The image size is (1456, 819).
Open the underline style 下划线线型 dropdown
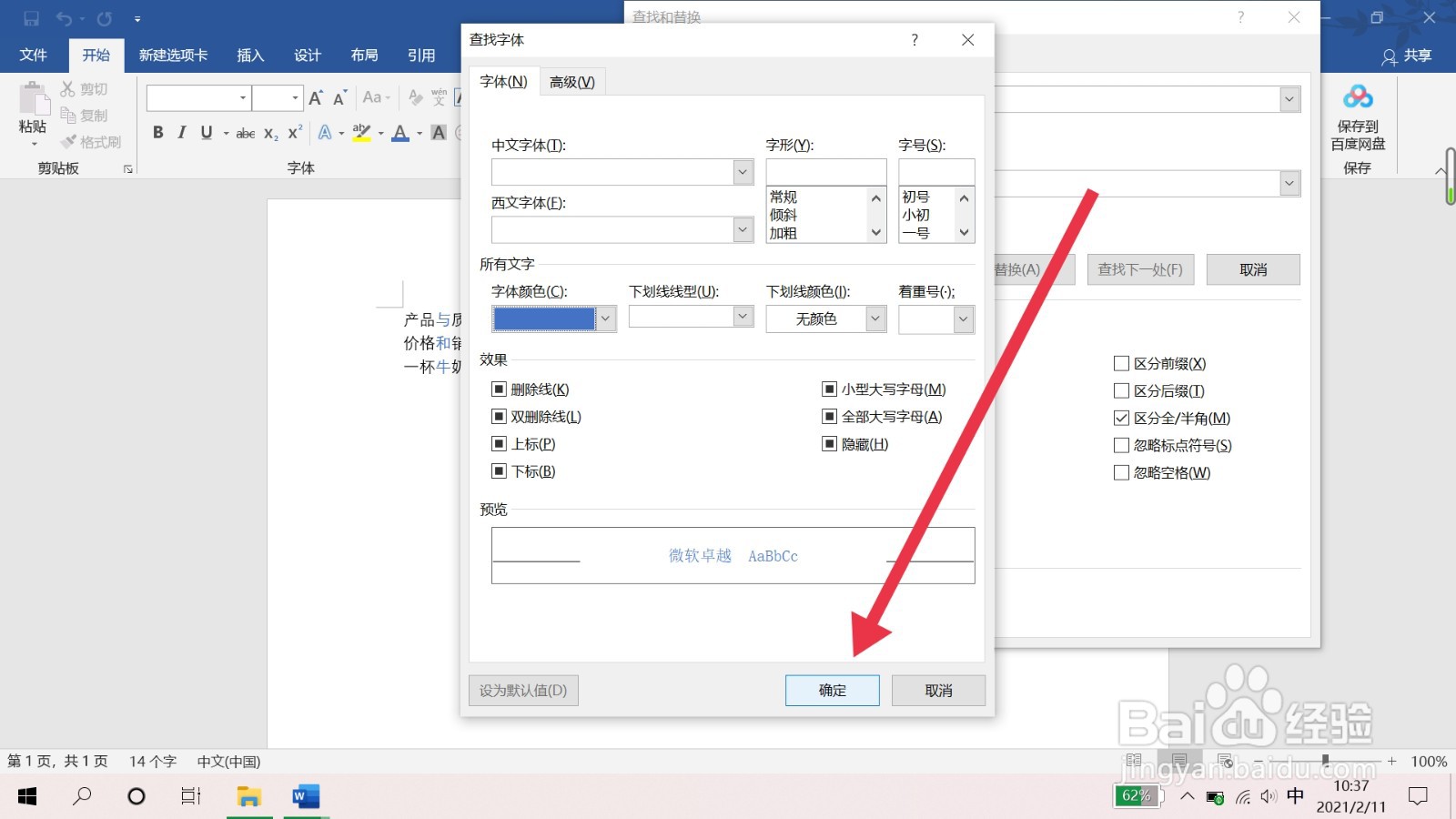tap(743, 316)
